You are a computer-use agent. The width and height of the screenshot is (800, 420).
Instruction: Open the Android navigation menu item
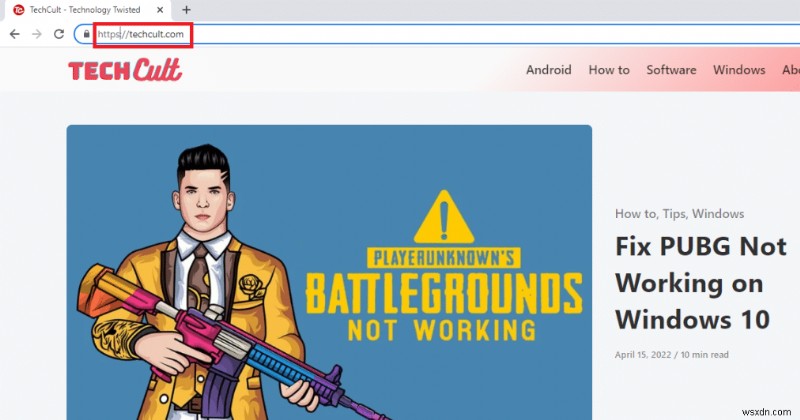point(548,70)
